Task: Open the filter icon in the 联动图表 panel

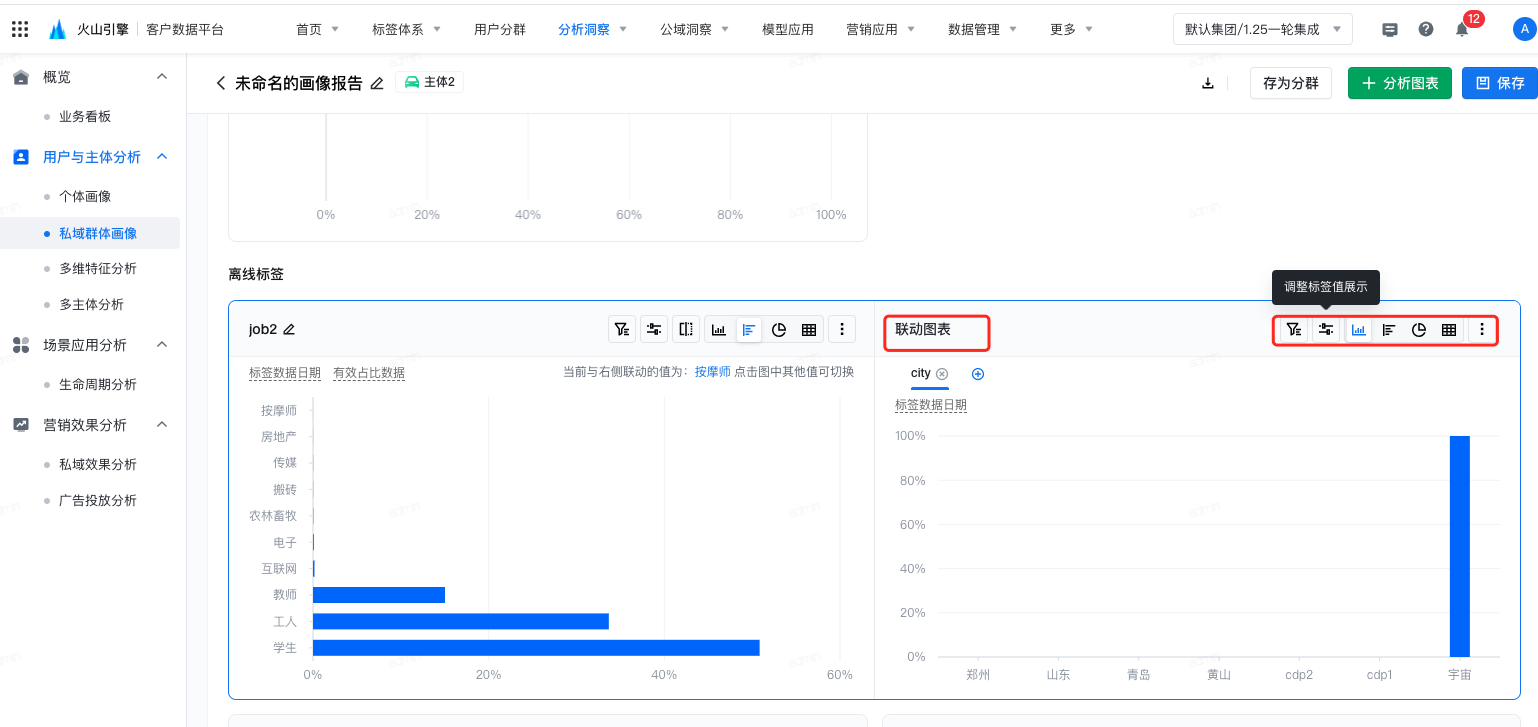Action: pos(1294,329)
